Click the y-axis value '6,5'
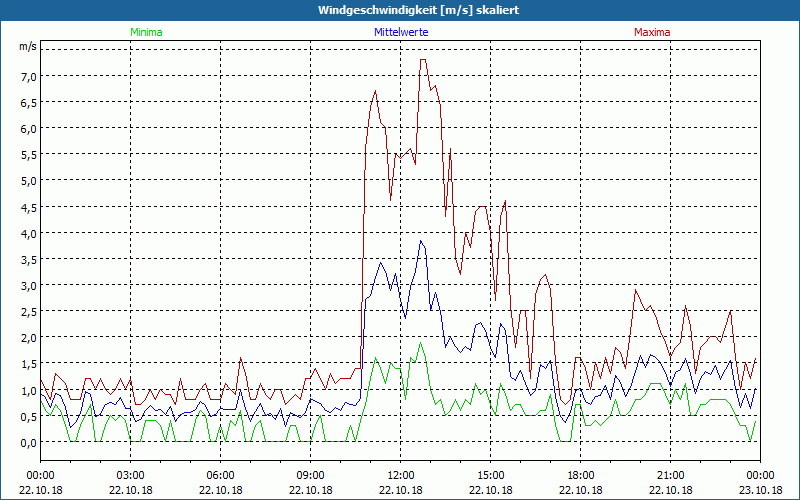The height and width of the screenshot is (500, 800). pyautogui.click(x=29, y=102)
